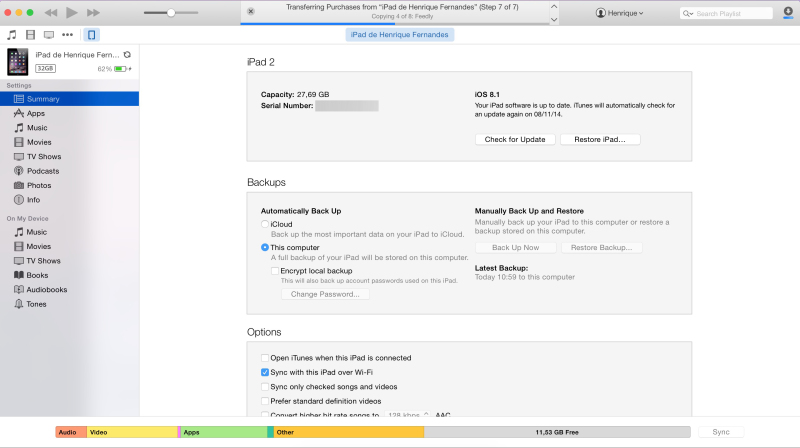
Task: Select the iPad device icon in toolbar
Action: coord(91,35)
